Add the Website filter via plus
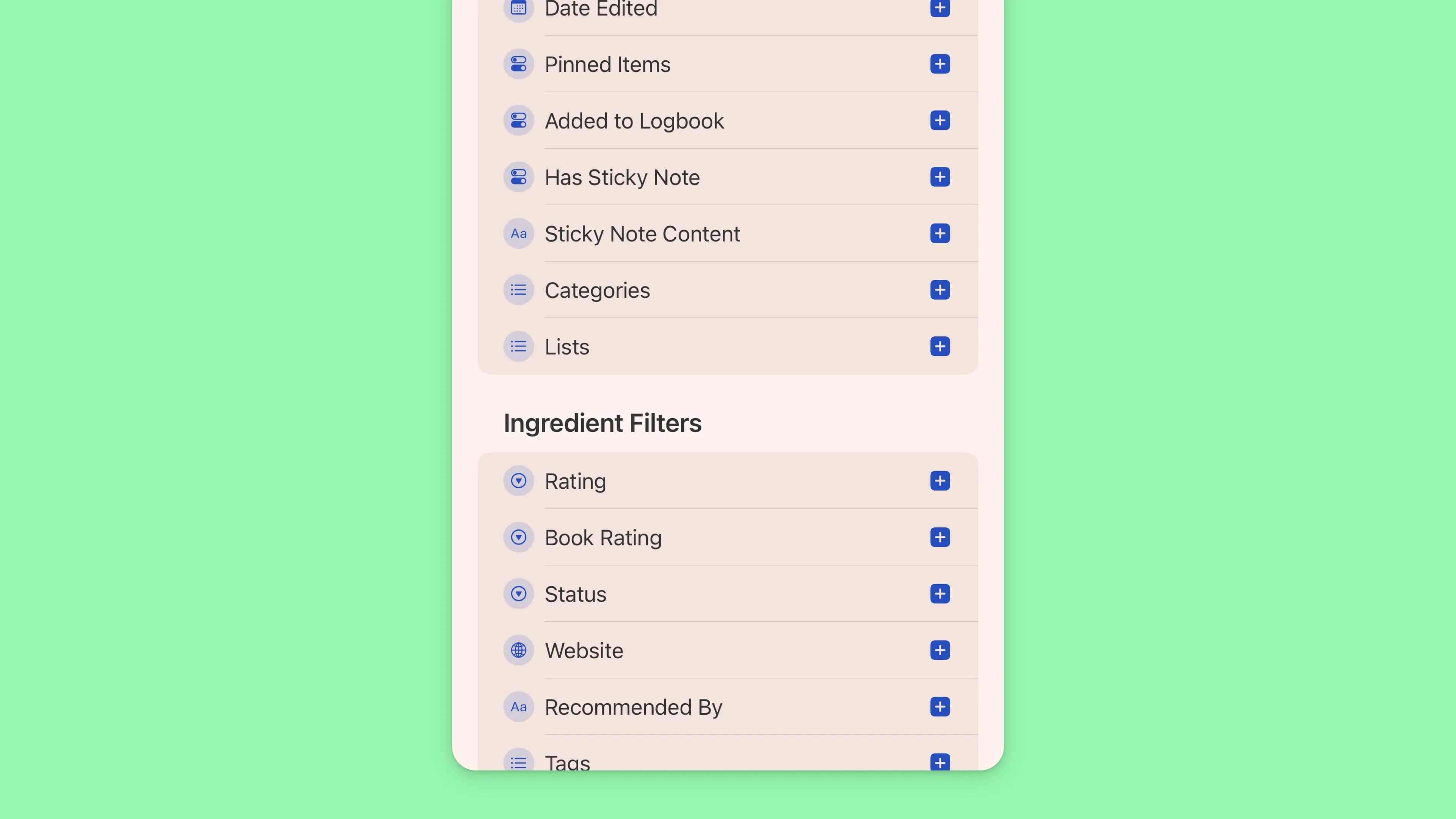1456x819 pixels. click(940, 651)
